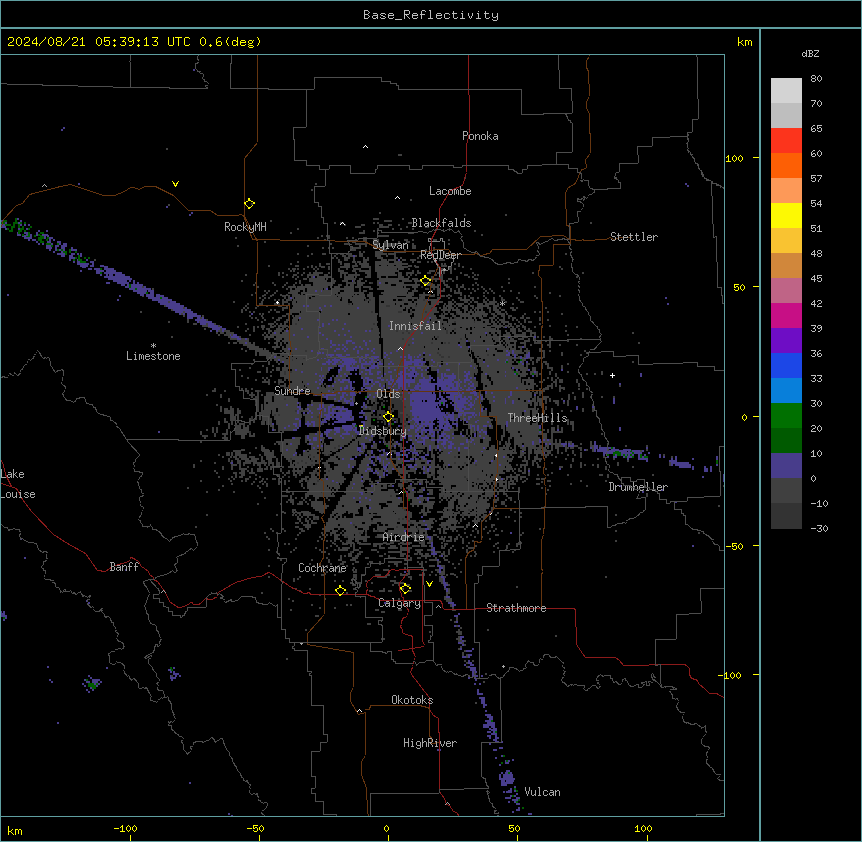This screenshot has height=842, width=862.
Task: Select the Lacombe label on the map
Action: pyautogui.click(x=450, y=191)
